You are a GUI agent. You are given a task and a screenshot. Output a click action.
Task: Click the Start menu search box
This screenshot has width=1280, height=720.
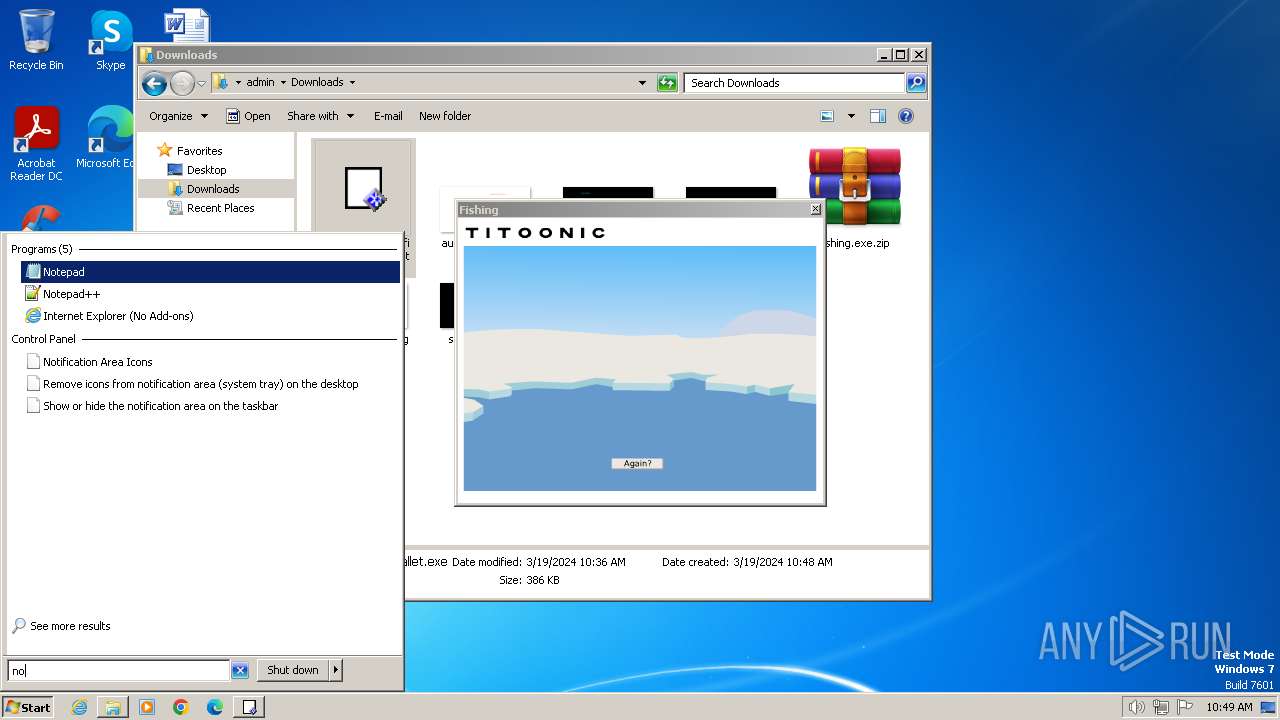[x=119, y=671]
